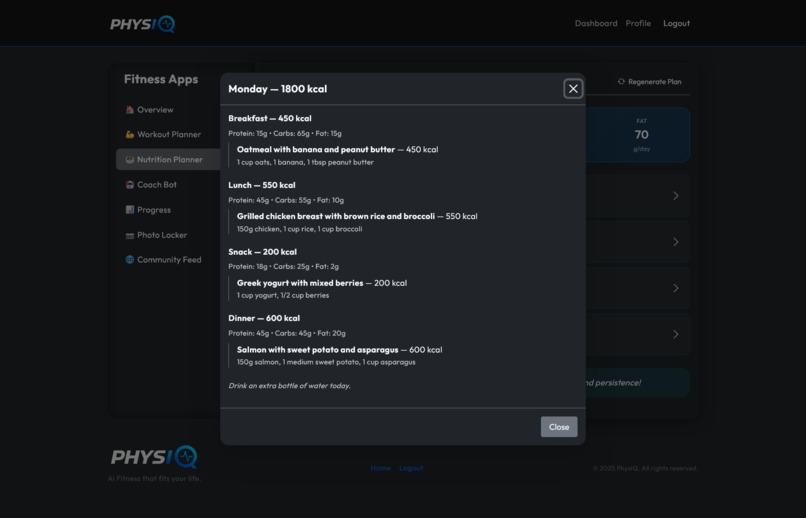Click 'Drink an extra bottle of water' note
This screenshot has width=806, height=518.
289,385
